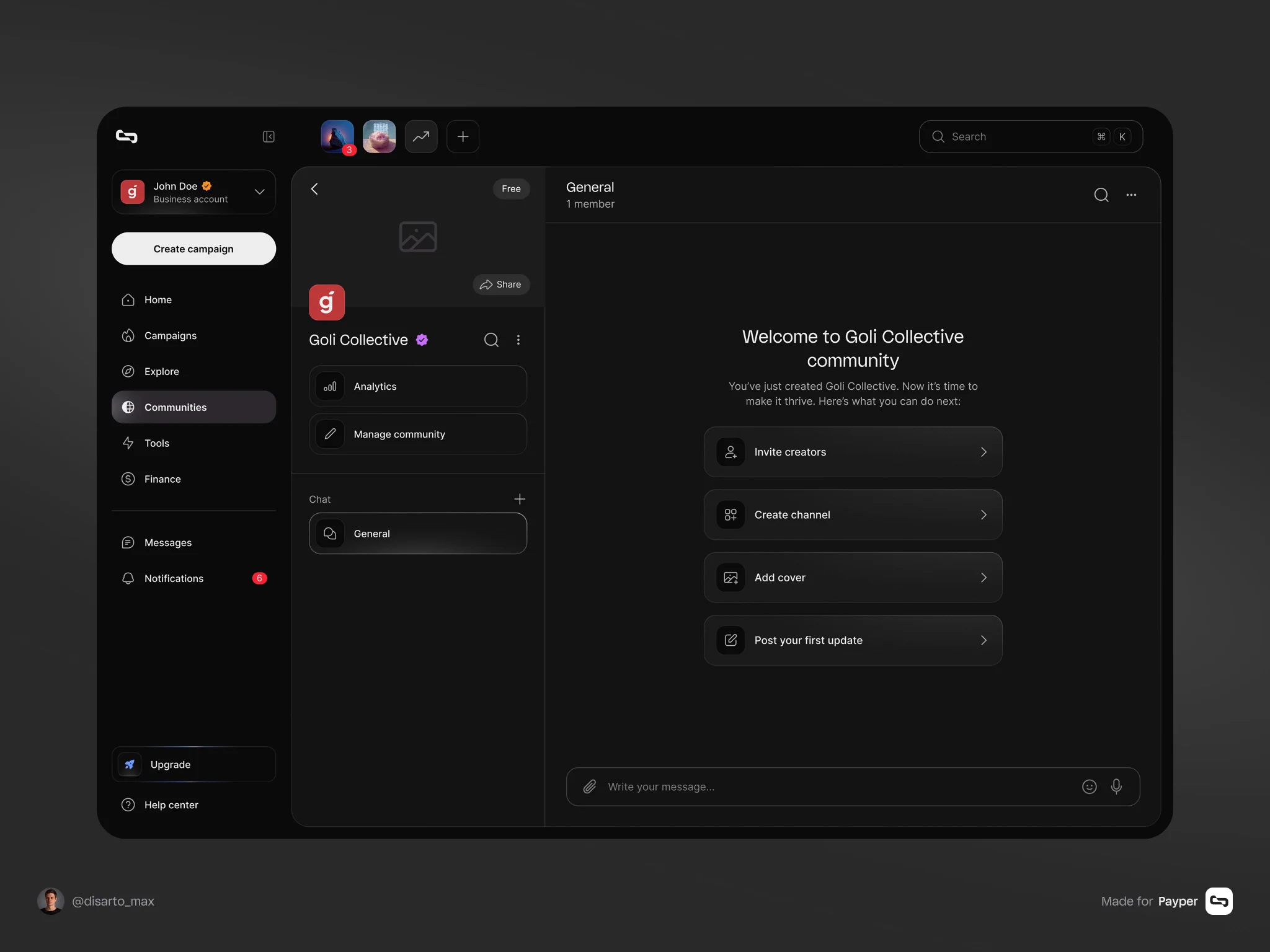Open Explore in sidebar

click(x=193, y=371)
